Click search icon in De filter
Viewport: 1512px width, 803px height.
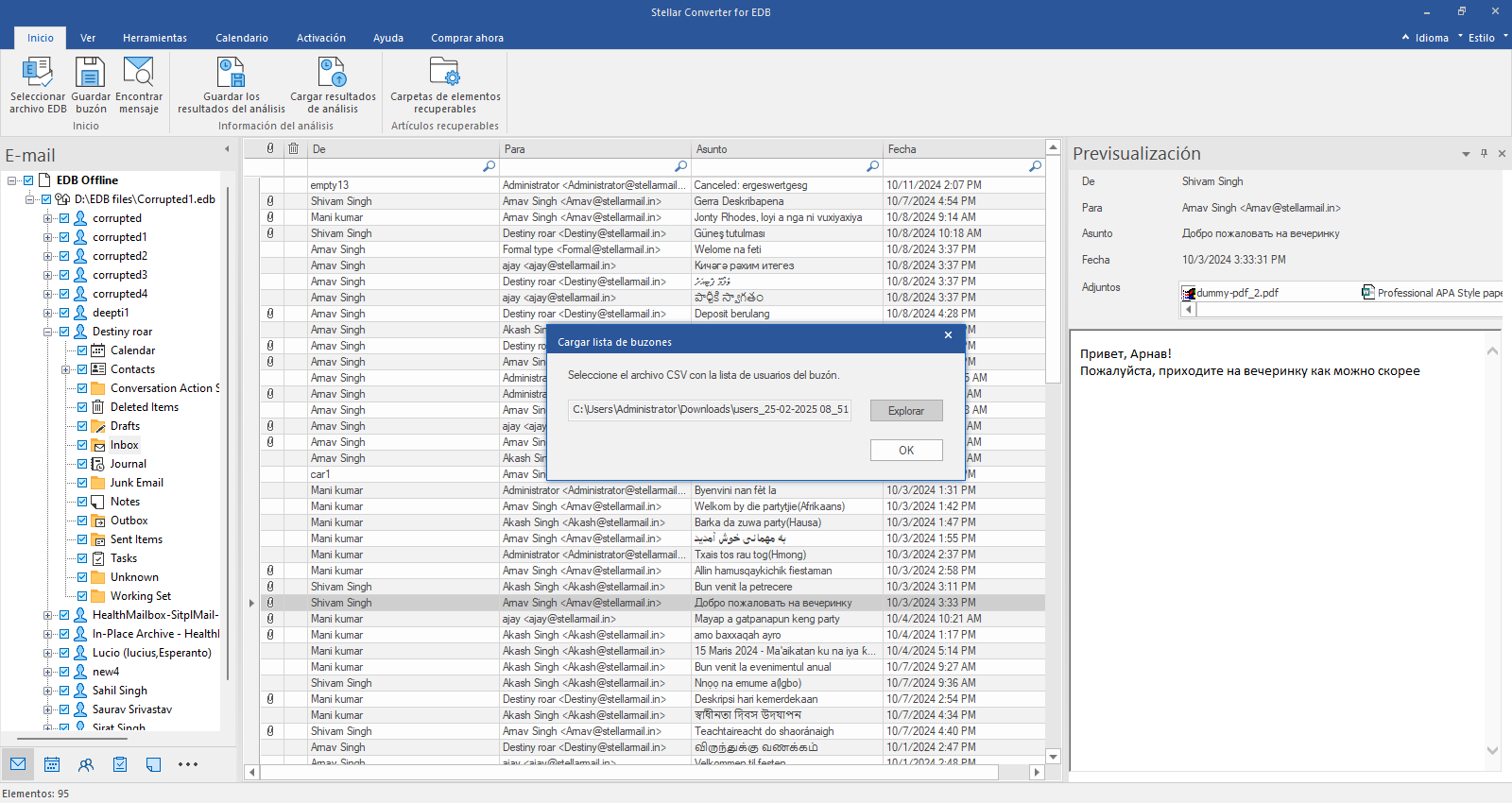coord(489,166)
